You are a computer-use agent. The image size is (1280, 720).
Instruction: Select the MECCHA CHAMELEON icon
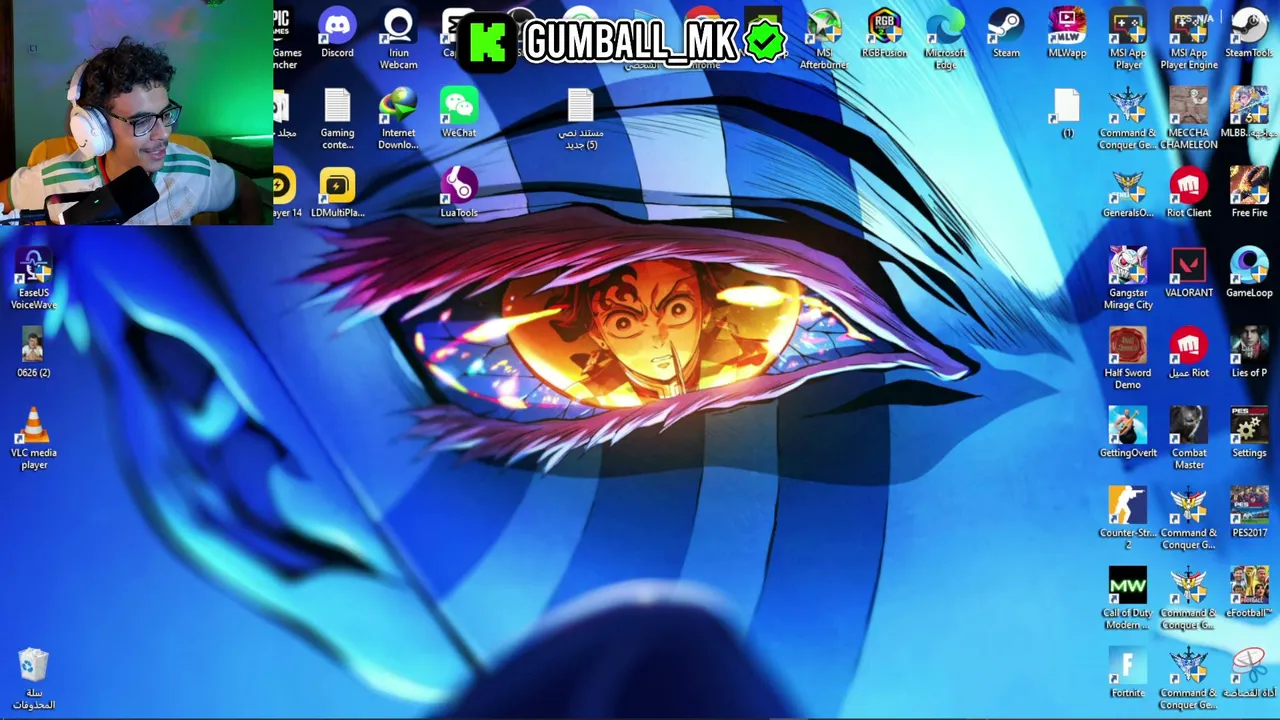(x=1189, y=119)
